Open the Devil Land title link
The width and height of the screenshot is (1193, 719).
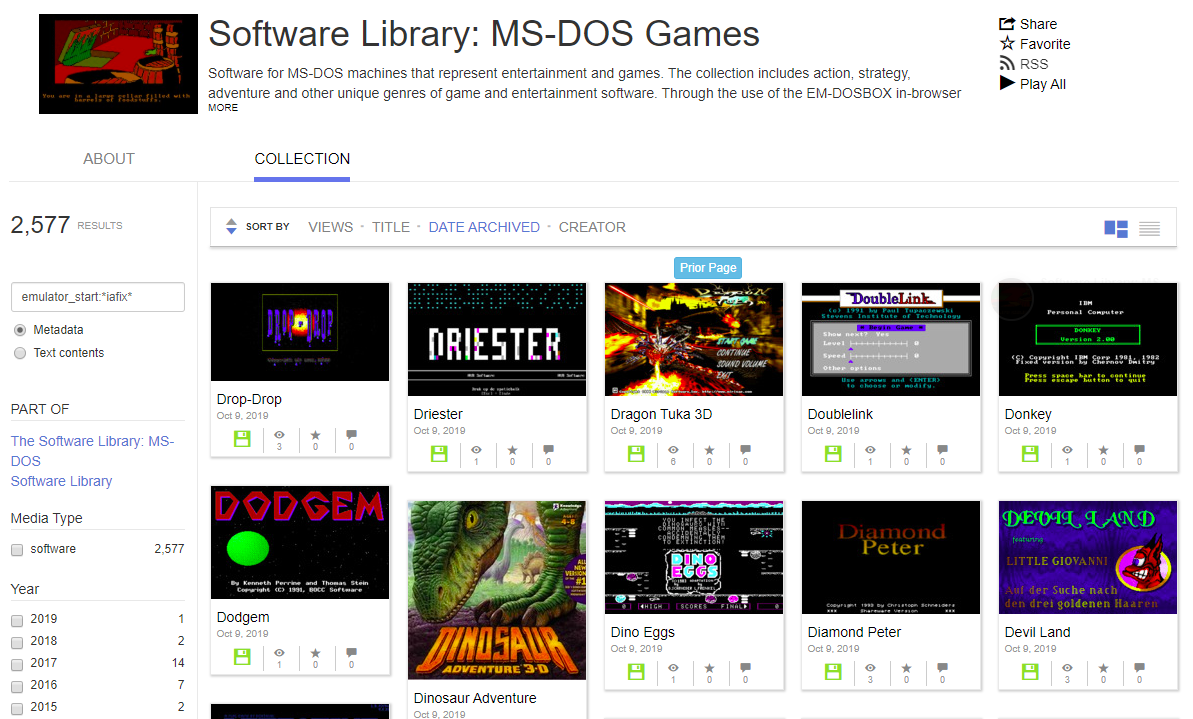click(x=1037, y=632)
